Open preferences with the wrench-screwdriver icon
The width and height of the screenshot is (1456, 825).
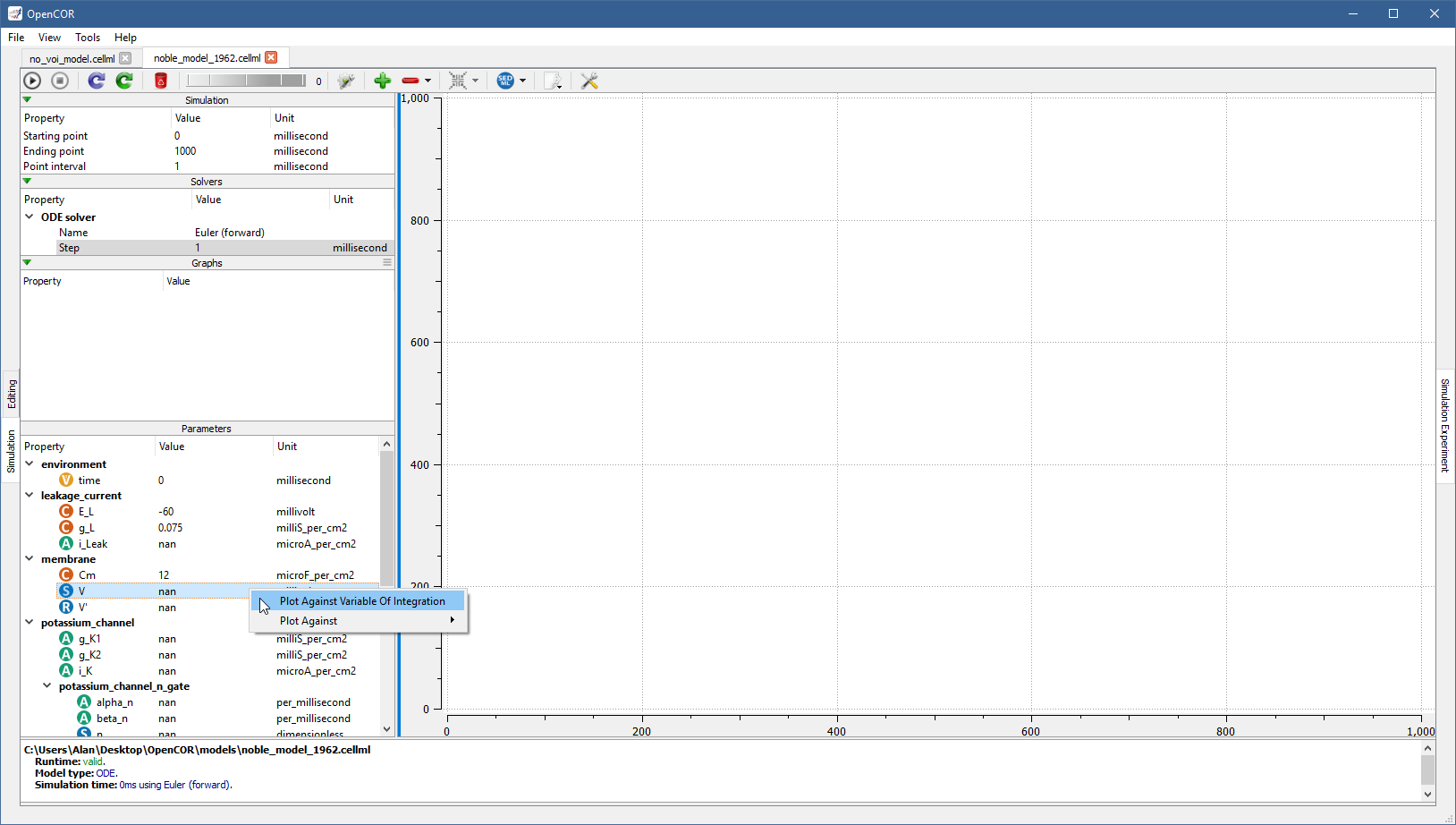(x=589, y=81)
